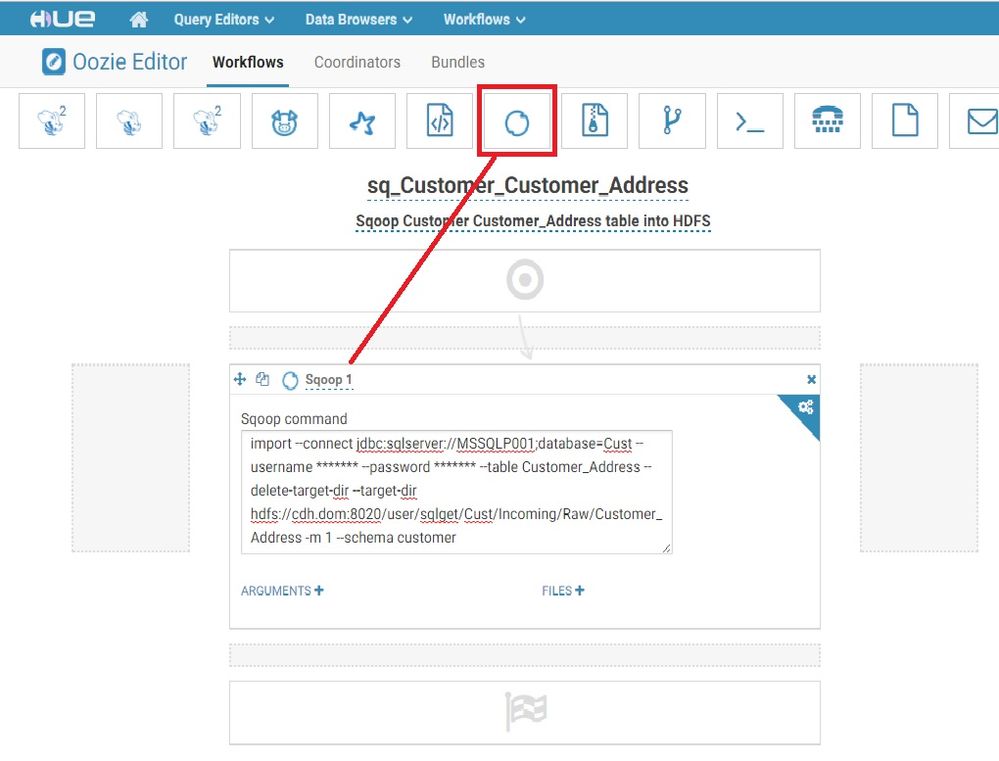
Task: Select the Java code file action icon
Action: click(440, 121)
